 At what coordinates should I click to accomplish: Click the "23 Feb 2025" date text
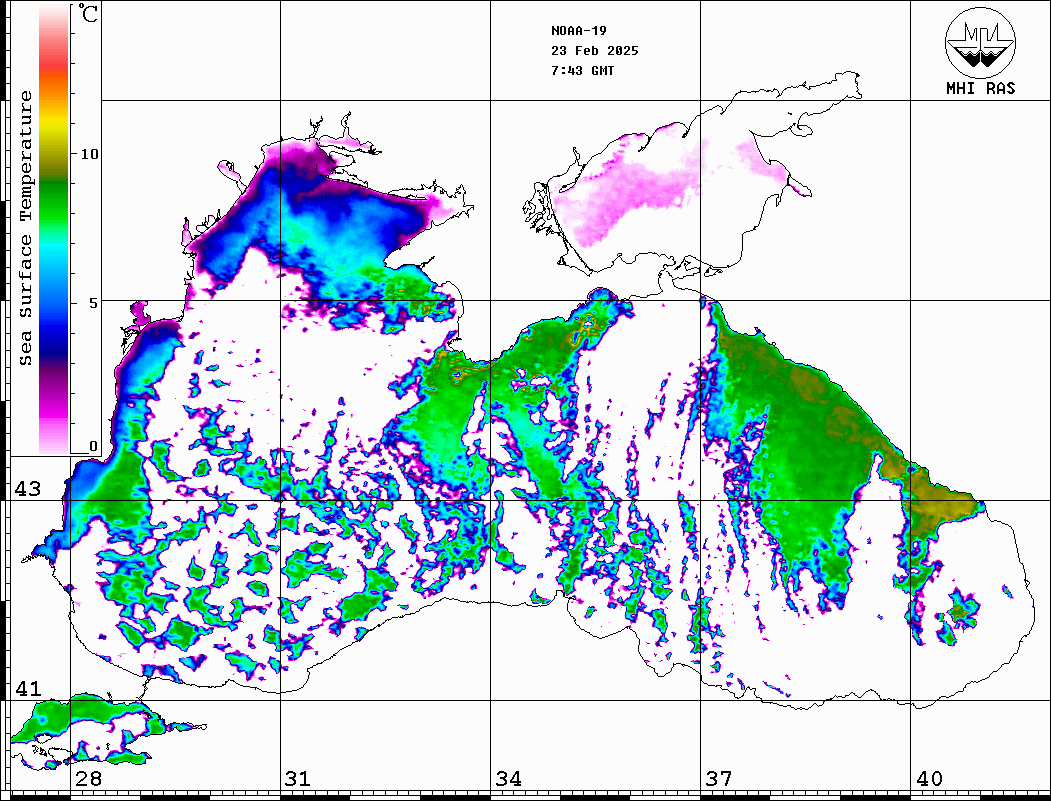[595, 51]
